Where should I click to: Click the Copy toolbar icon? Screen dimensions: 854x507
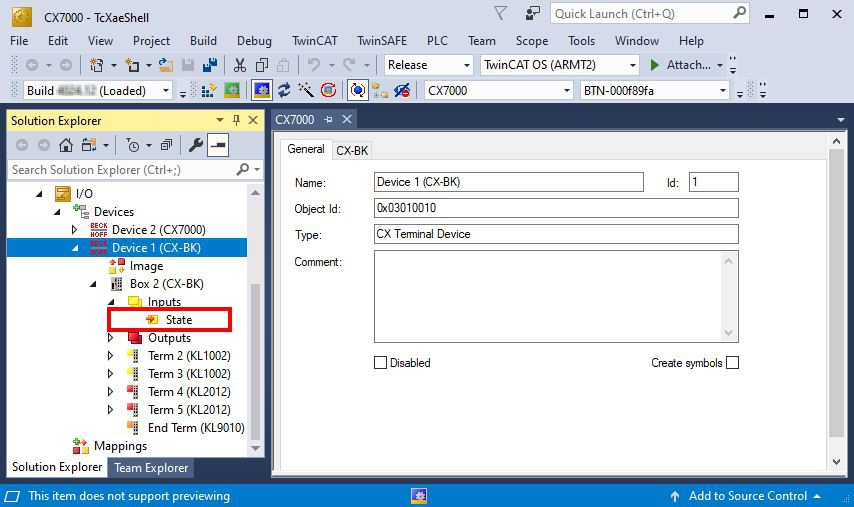262,65
